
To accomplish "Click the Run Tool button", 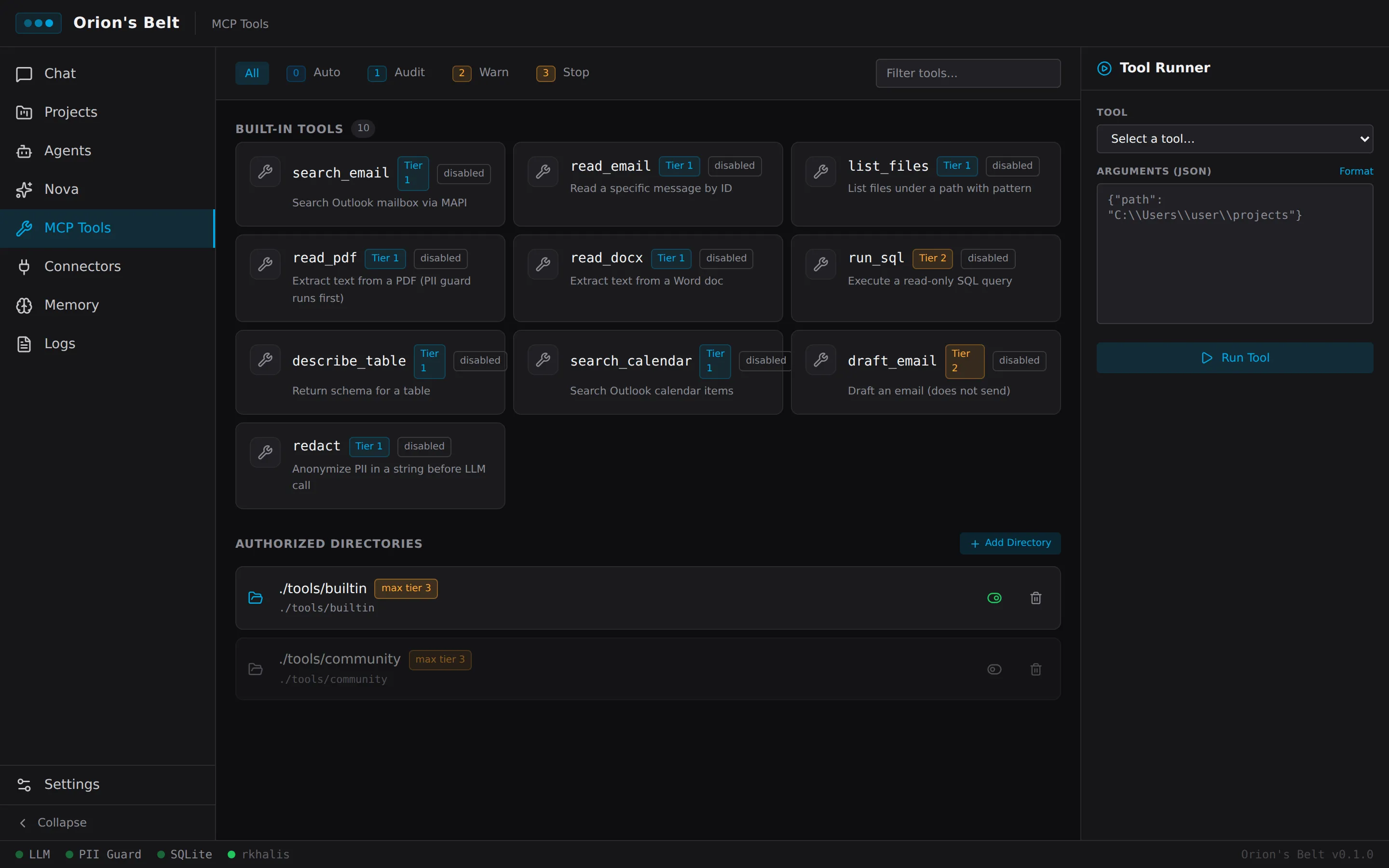I will pos(1235,358).
